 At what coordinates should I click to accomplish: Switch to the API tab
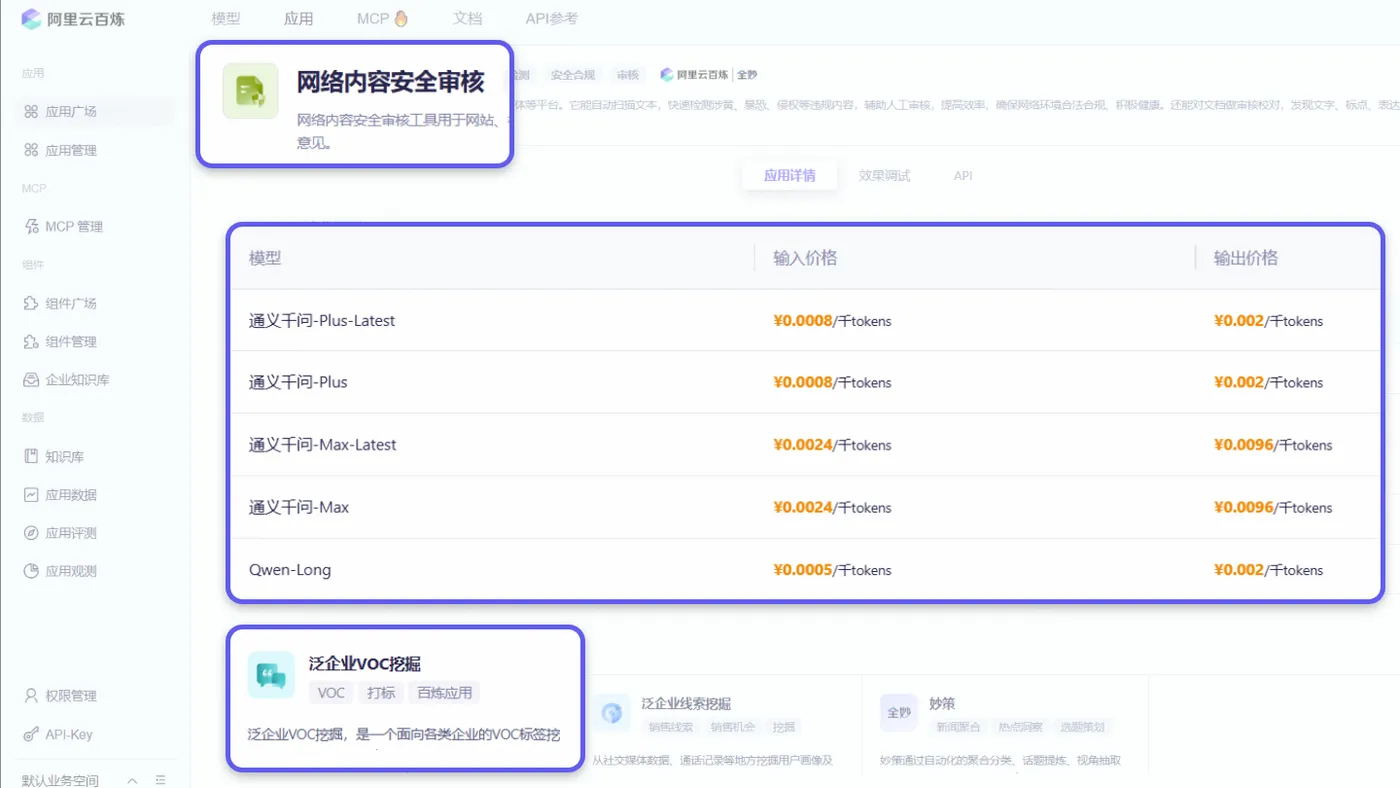(963, 176)
